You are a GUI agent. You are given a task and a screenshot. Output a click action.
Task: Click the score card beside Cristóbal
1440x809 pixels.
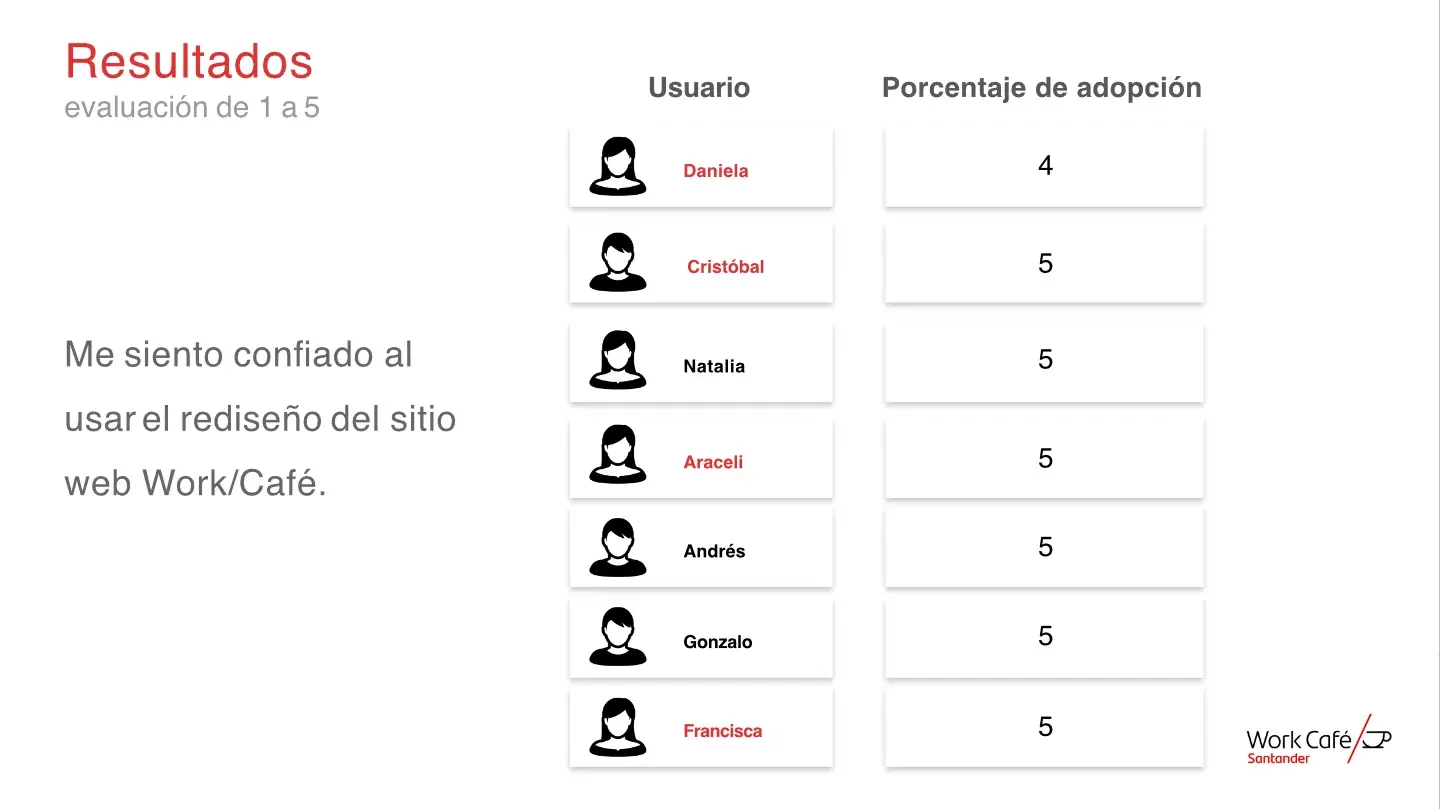tap(1045, 263)
